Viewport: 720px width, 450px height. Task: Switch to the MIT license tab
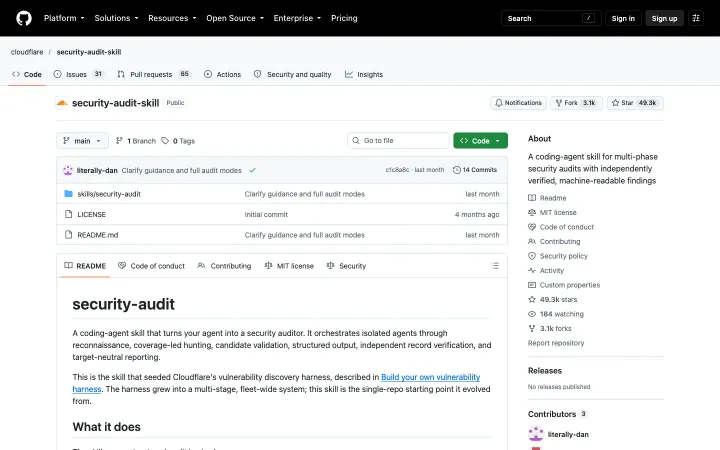pos(289,266)
